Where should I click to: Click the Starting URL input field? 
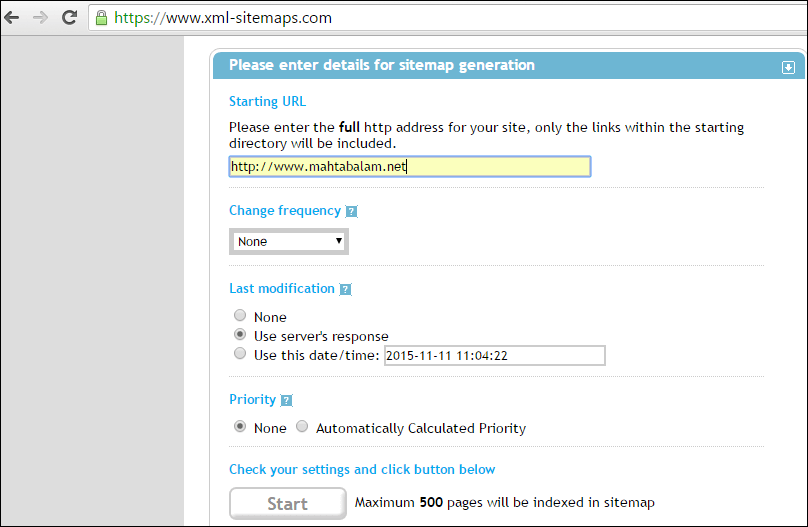(410, 167)
